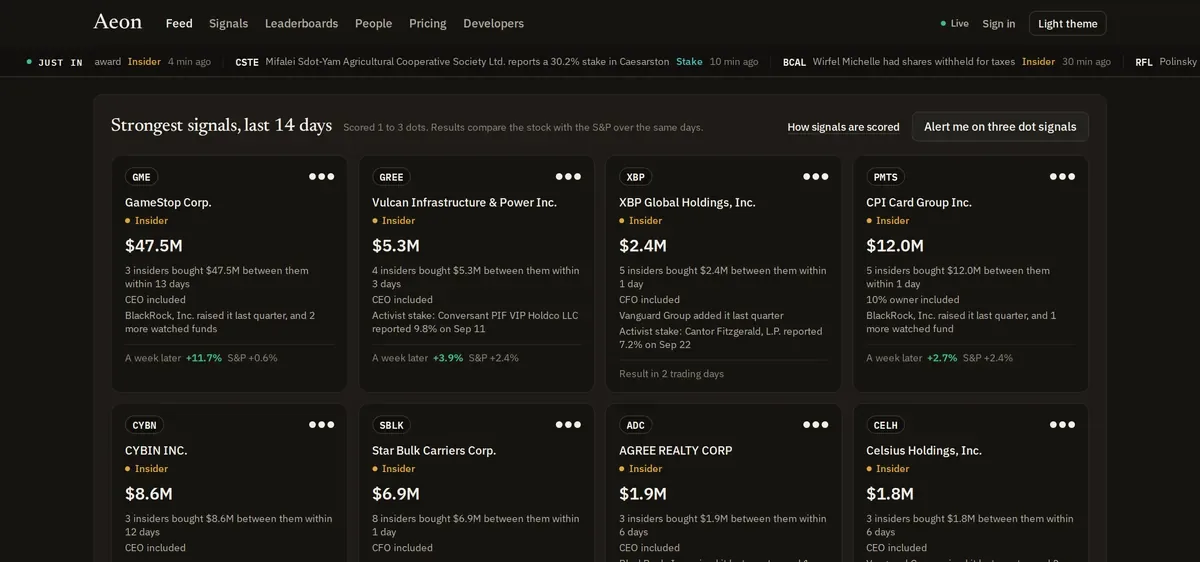Click the GREE ticker badge
Viewport: 1200px width, 562px height.
click(x=391, y=177)
